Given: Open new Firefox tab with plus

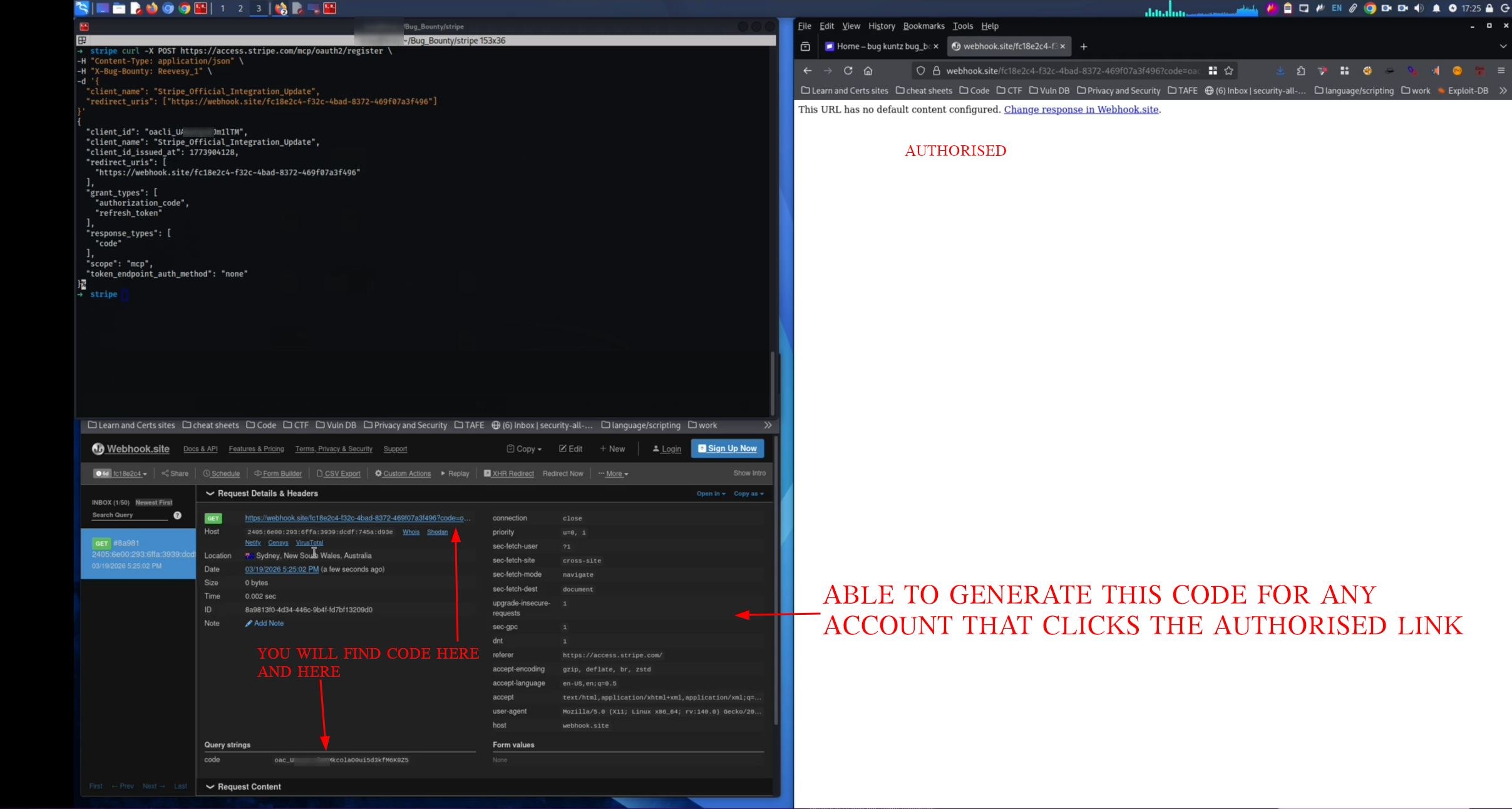Looking at the screenshot, I should pos(1084,46).
